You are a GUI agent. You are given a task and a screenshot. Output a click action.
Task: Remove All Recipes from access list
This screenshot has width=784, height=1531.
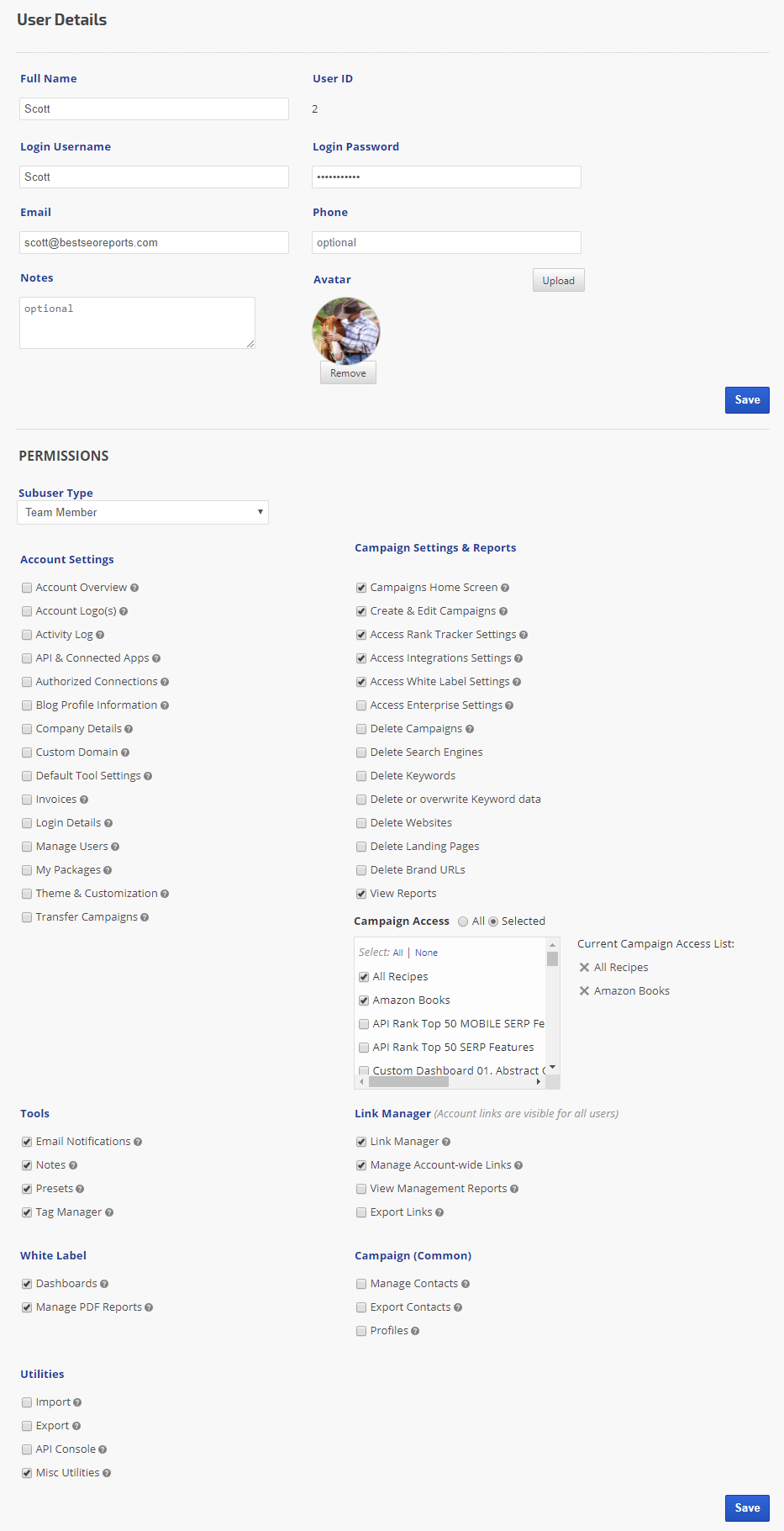pyautogui.click(x=584, y=968)
